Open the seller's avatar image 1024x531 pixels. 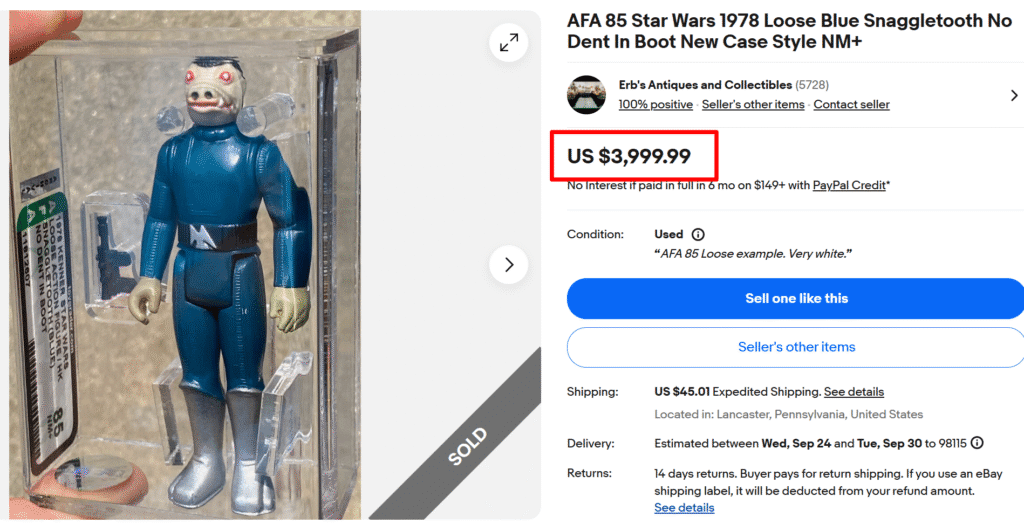pyautogui.click(x=586, y=95)
